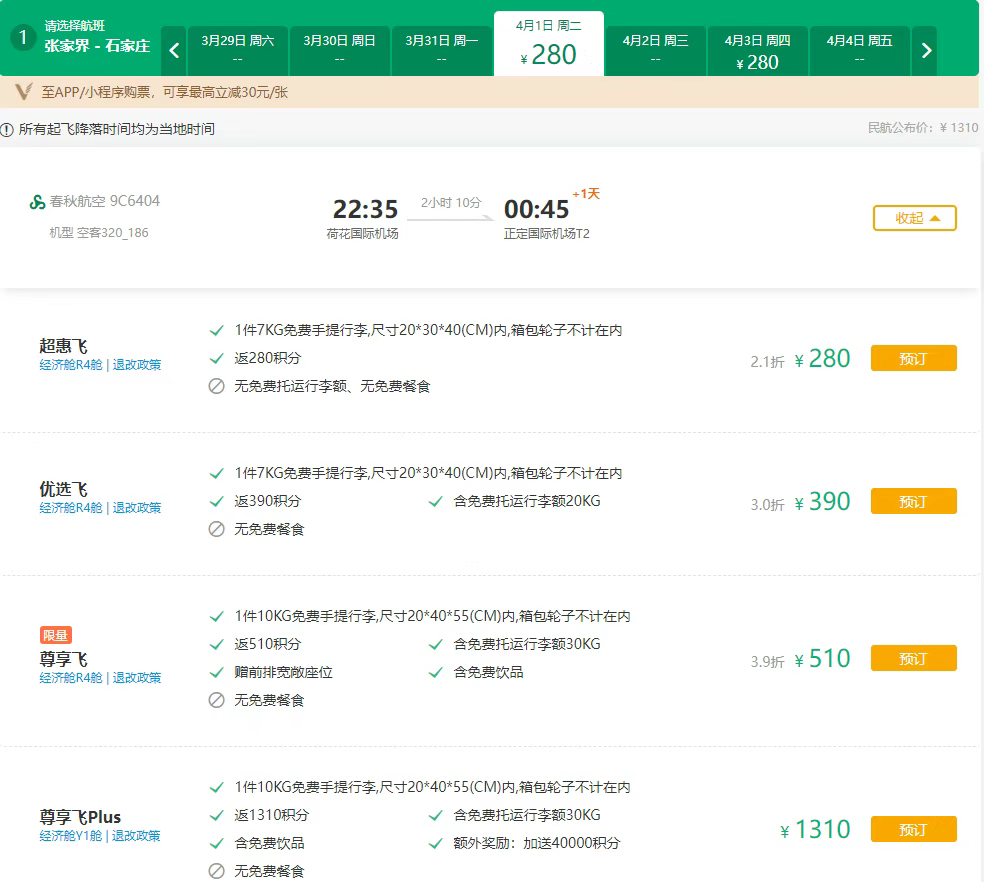984x882 pixels.
Task: Click the next dates right arrow
Action: tap(925, 51)
